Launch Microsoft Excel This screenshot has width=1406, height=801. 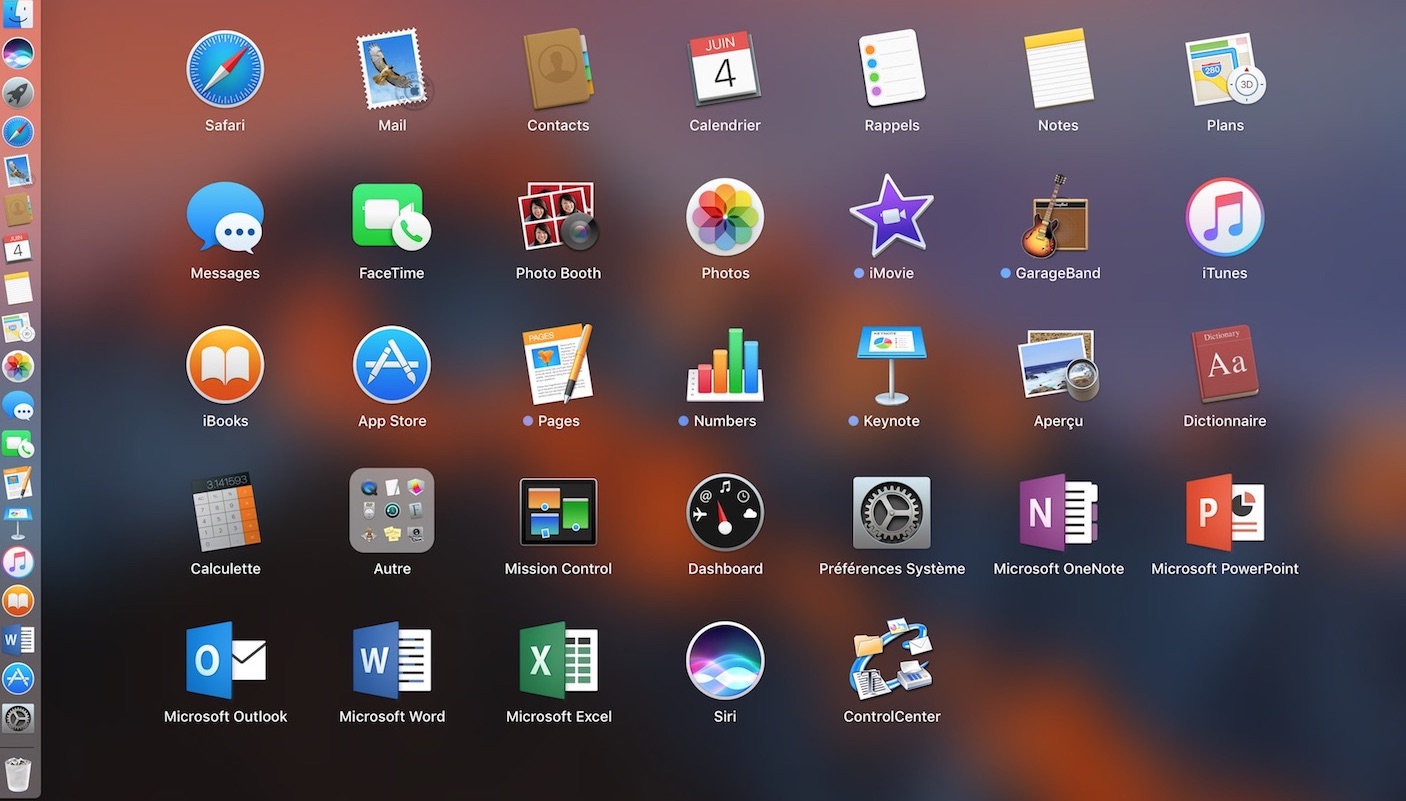(558, 660)
